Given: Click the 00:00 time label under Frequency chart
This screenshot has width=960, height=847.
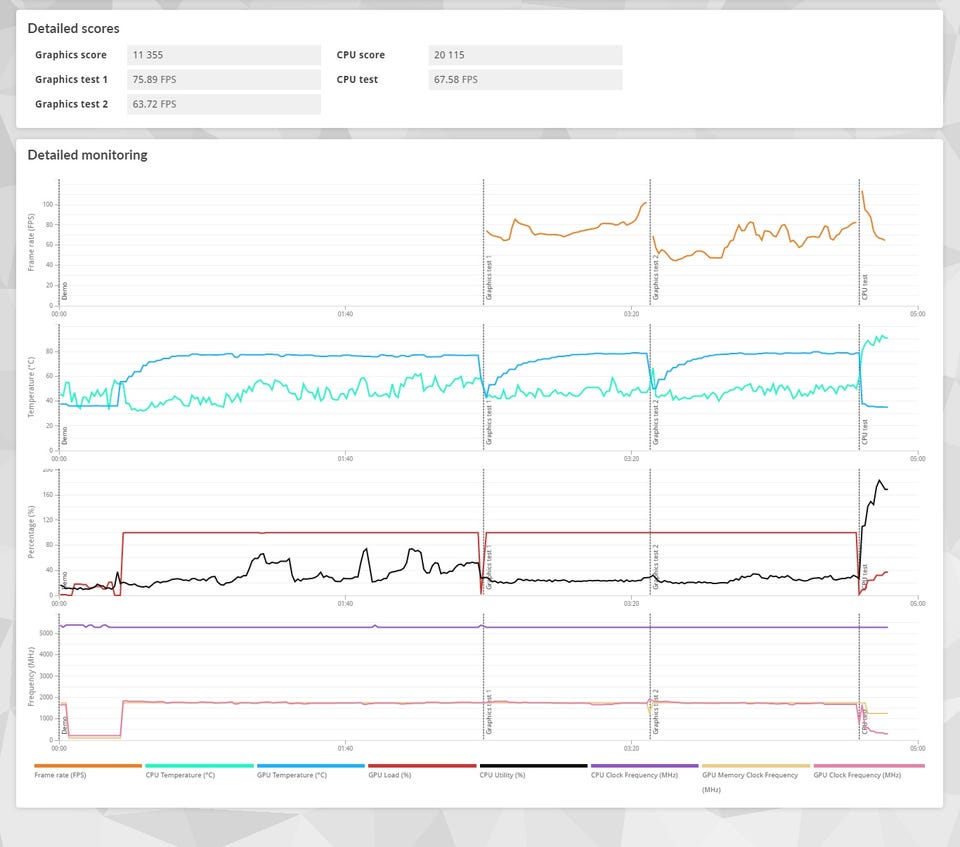Looking at the screenshot, I should click(x=59, y=748).
